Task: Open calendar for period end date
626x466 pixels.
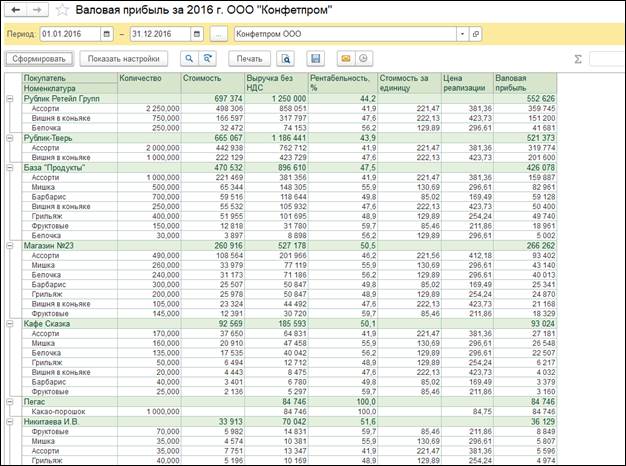Action: click(196, 34)
